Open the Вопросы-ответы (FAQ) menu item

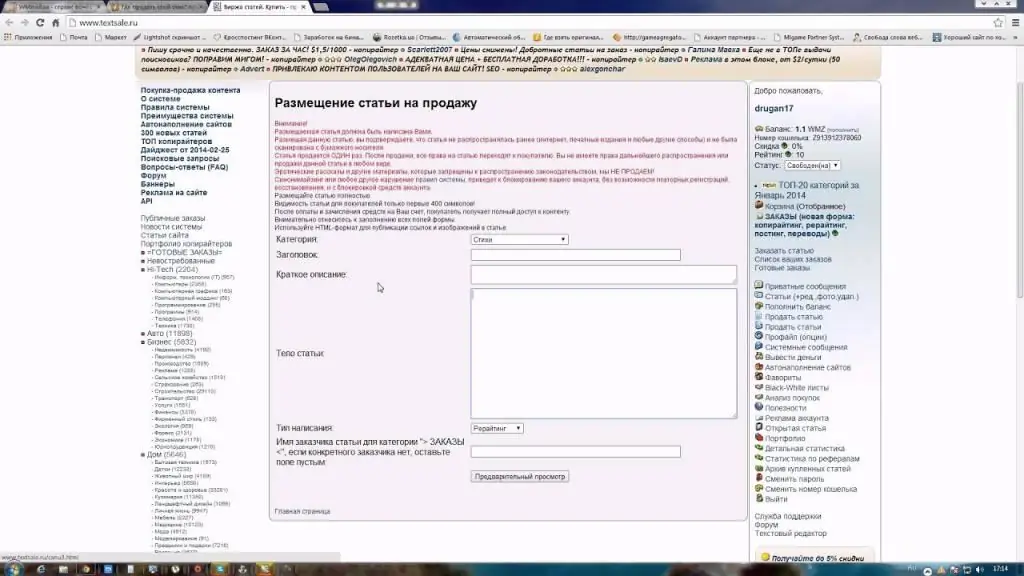[184, 167]
